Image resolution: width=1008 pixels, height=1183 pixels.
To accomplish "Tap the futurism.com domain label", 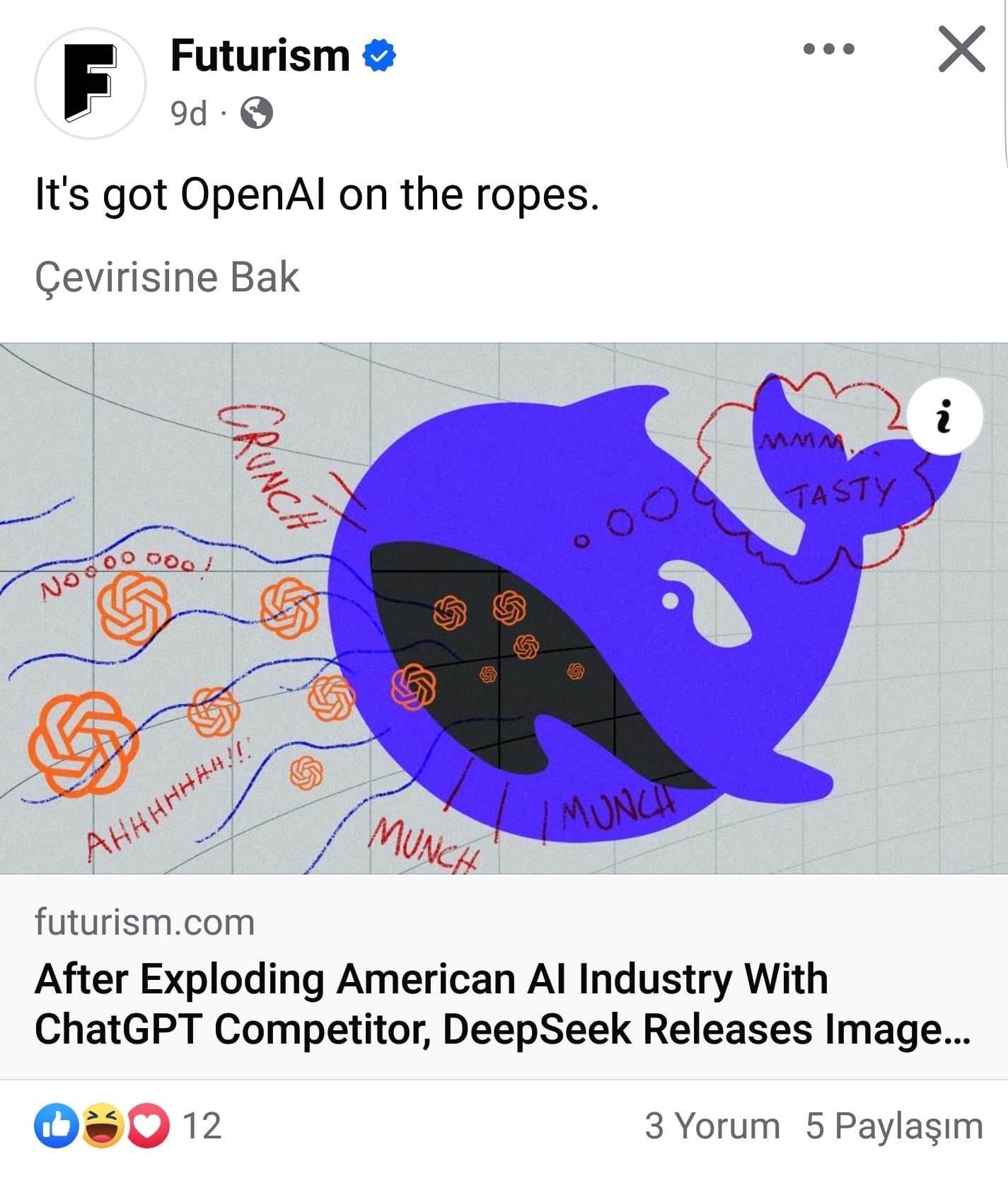I will click(144, 922).
